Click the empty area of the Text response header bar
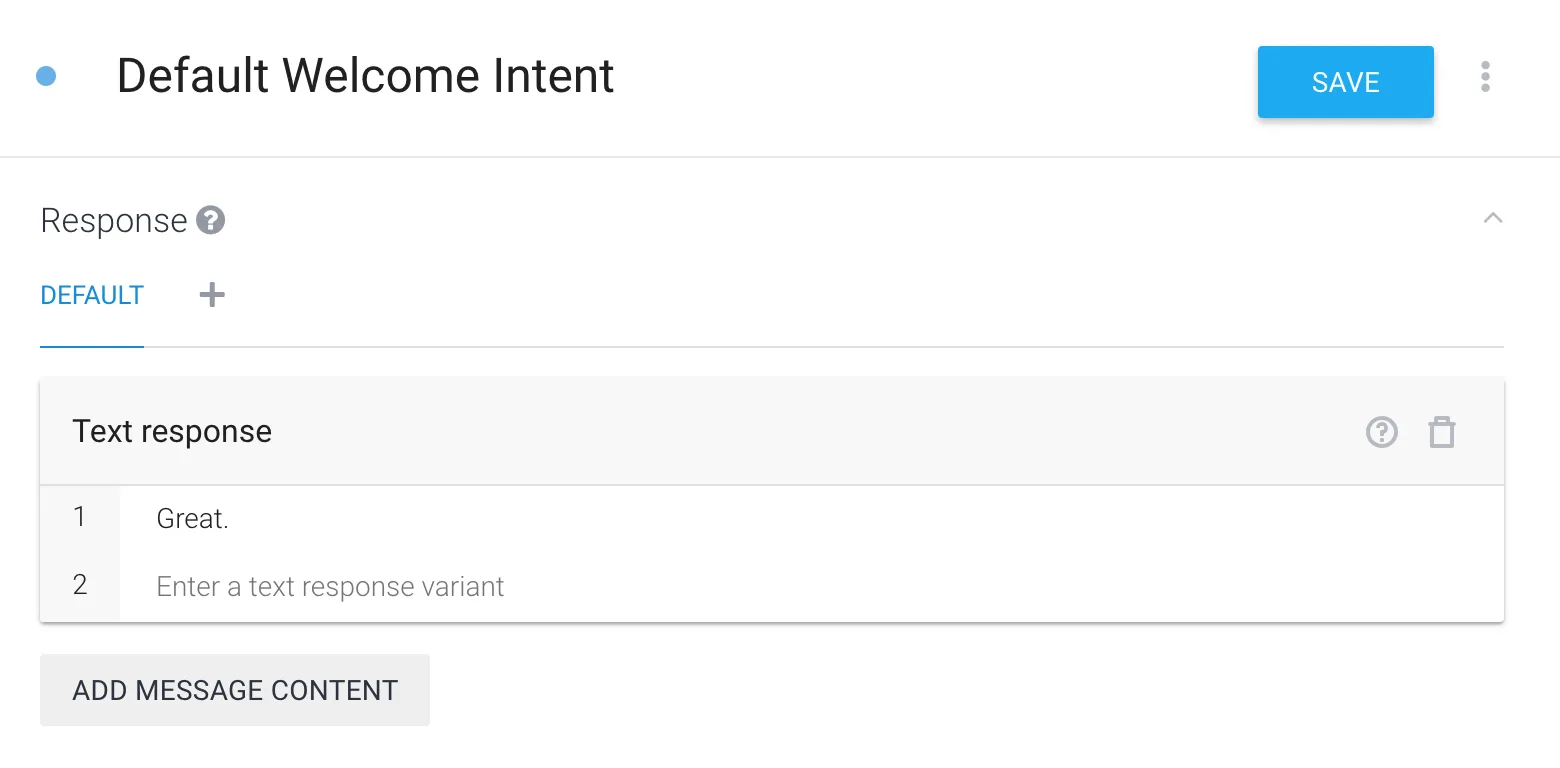The width and height of the screenshot is (1560, 768). (800, 432)
